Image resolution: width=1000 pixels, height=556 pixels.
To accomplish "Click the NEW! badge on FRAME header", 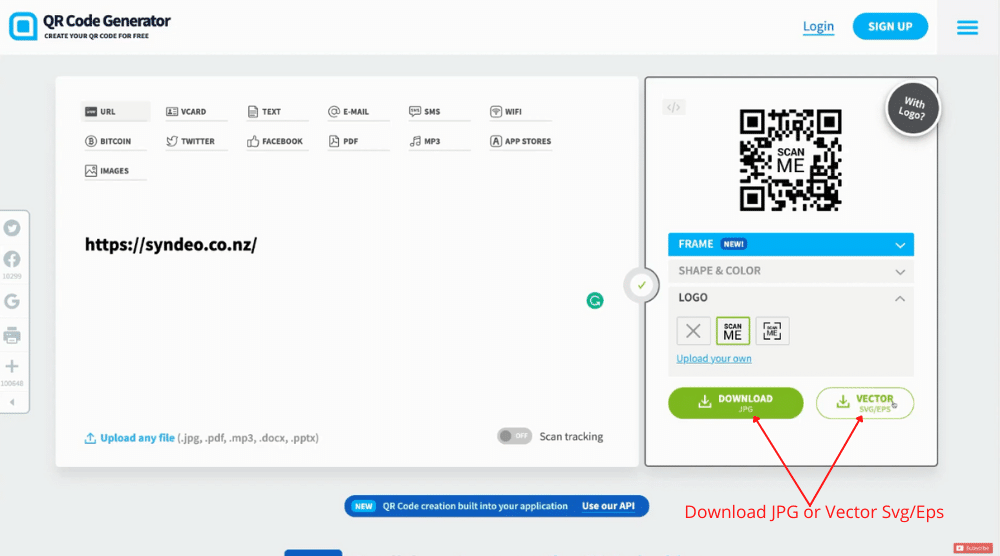I will [x=733, y=244].
